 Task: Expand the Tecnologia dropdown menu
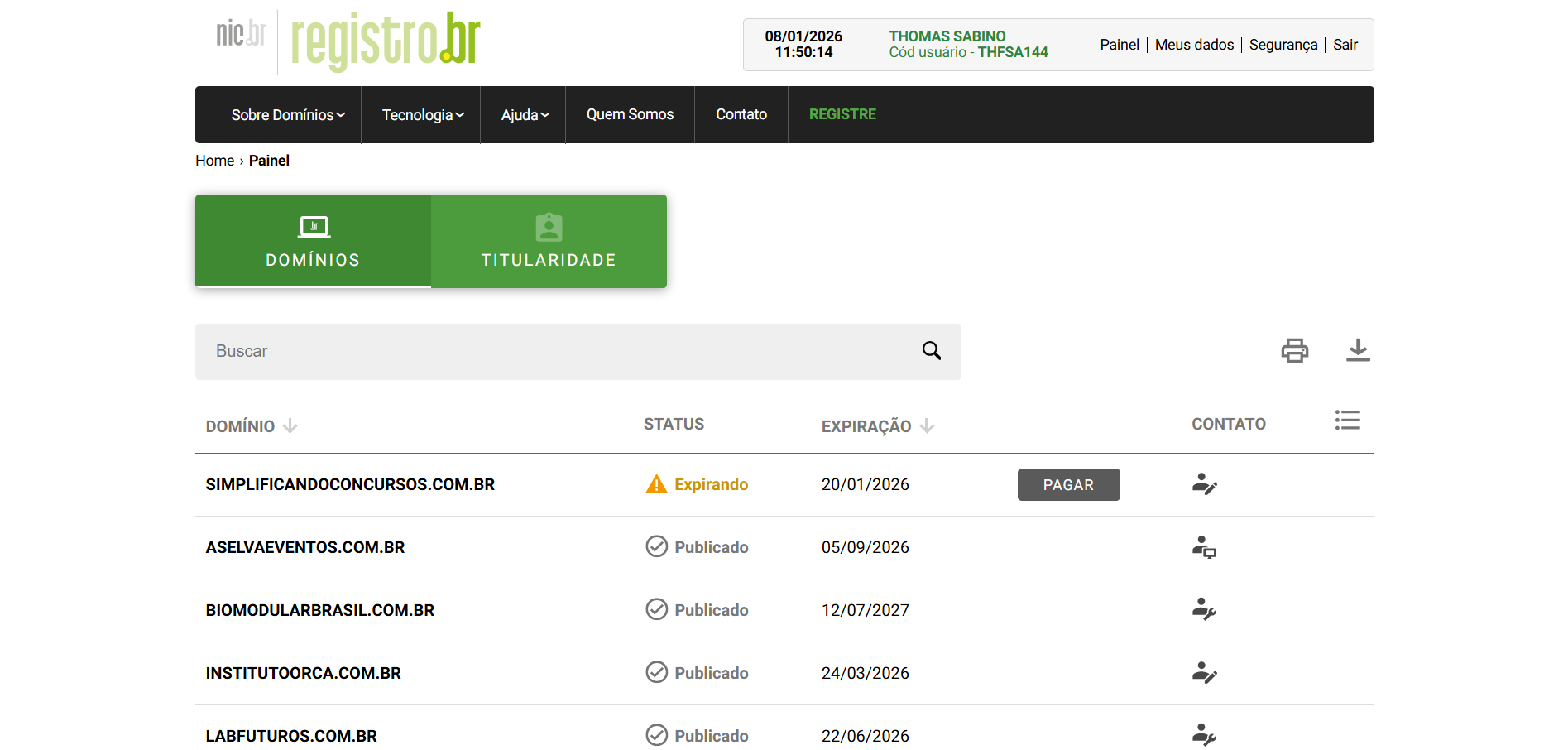[422, 115]
